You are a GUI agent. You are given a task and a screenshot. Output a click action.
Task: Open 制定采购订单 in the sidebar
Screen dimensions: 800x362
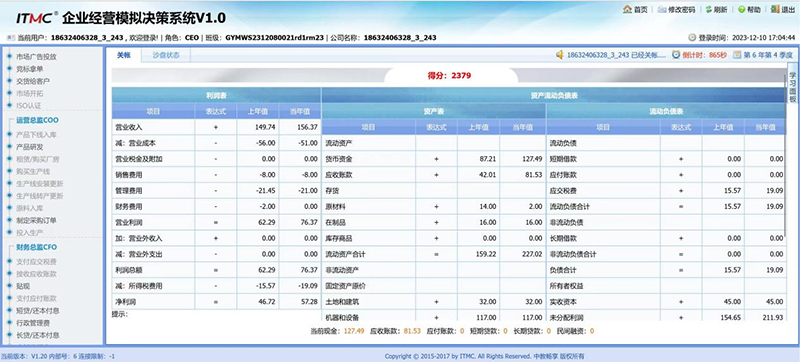[36, 220]
